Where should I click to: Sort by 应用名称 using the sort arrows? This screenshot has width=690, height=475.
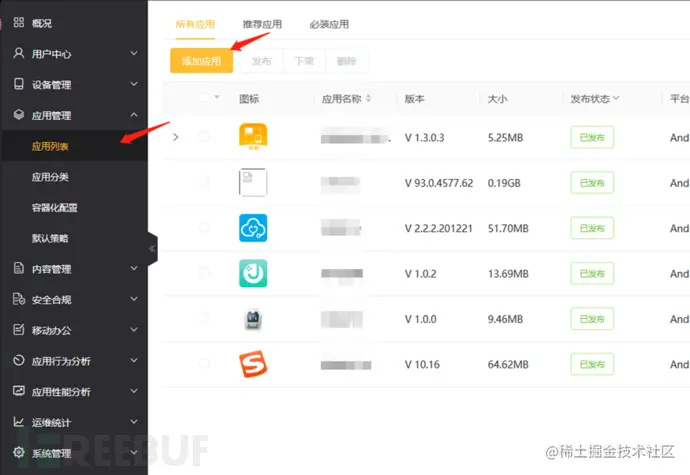click(368, 99)
